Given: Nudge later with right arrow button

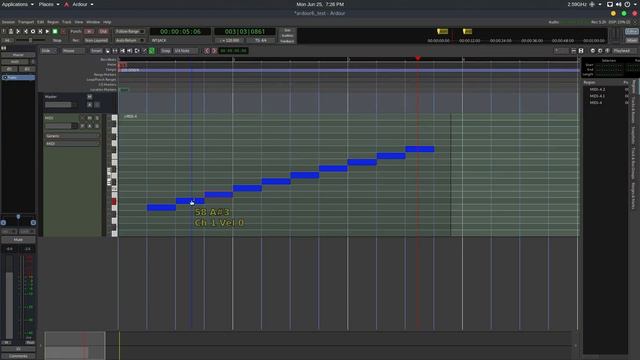Looking at the screenshot, I should 214,51.
